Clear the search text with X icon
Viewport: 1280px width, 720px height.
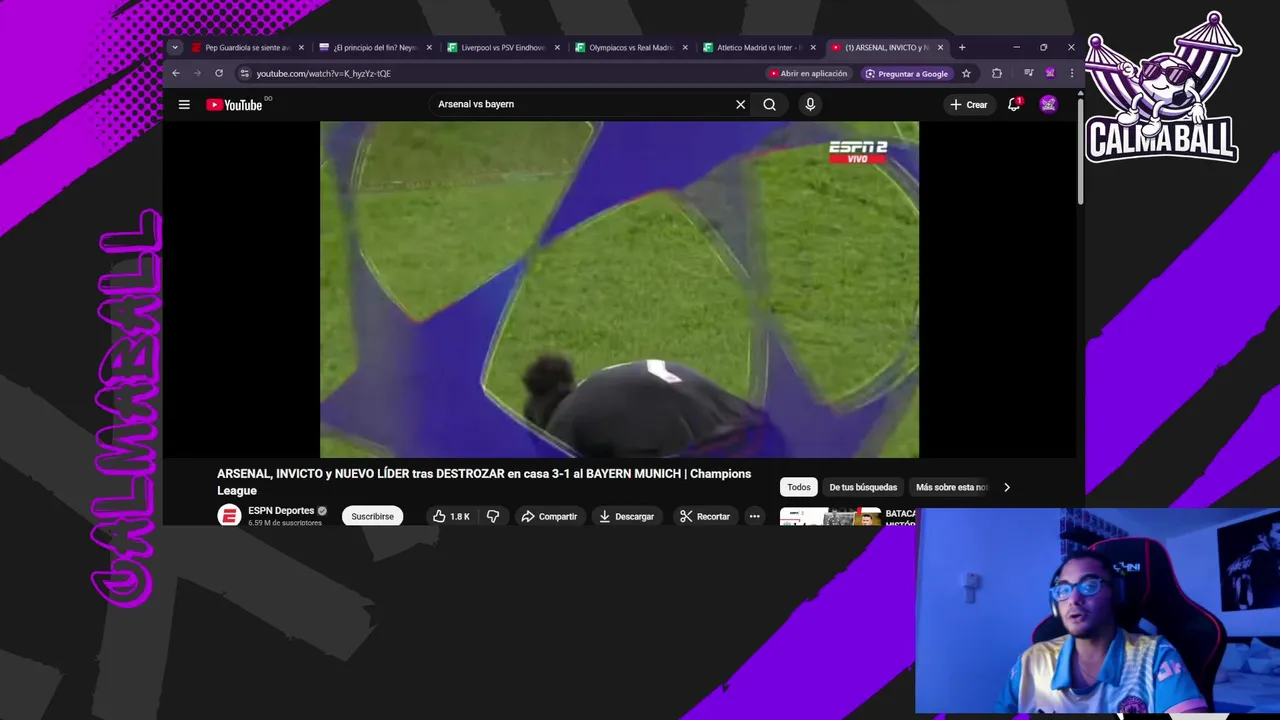pyautogui.click(x=740, y=104)
